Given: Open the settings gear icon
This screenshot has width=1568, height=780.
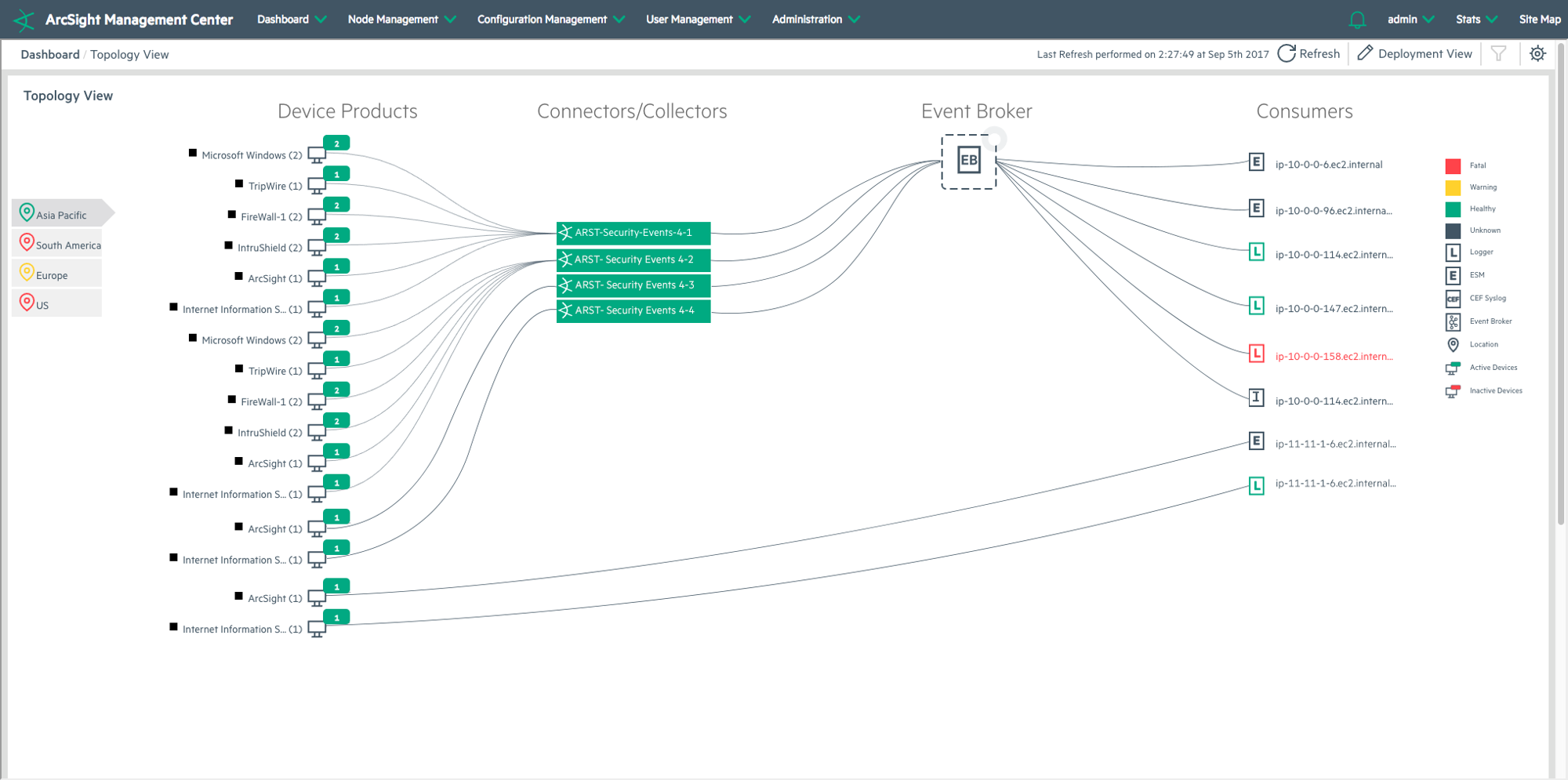Looking at the screenshot, I should pyautogui.click(x=1537, y=53).
